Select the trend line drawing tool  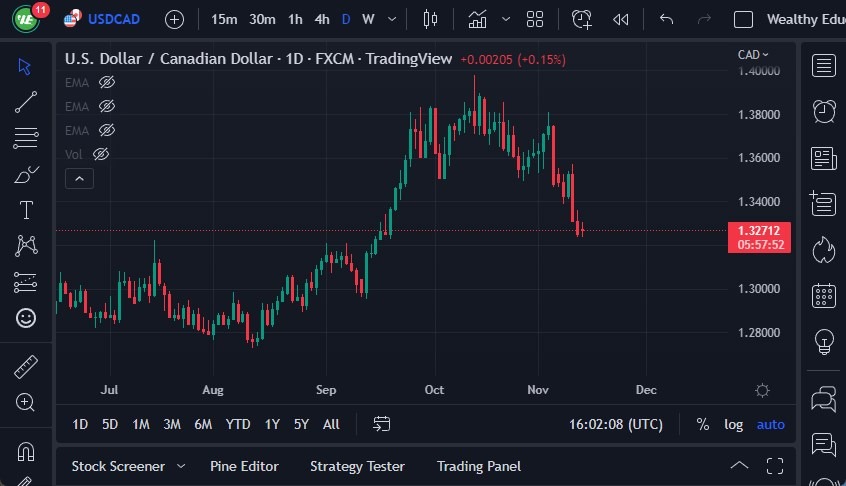(x=25, y=102)
